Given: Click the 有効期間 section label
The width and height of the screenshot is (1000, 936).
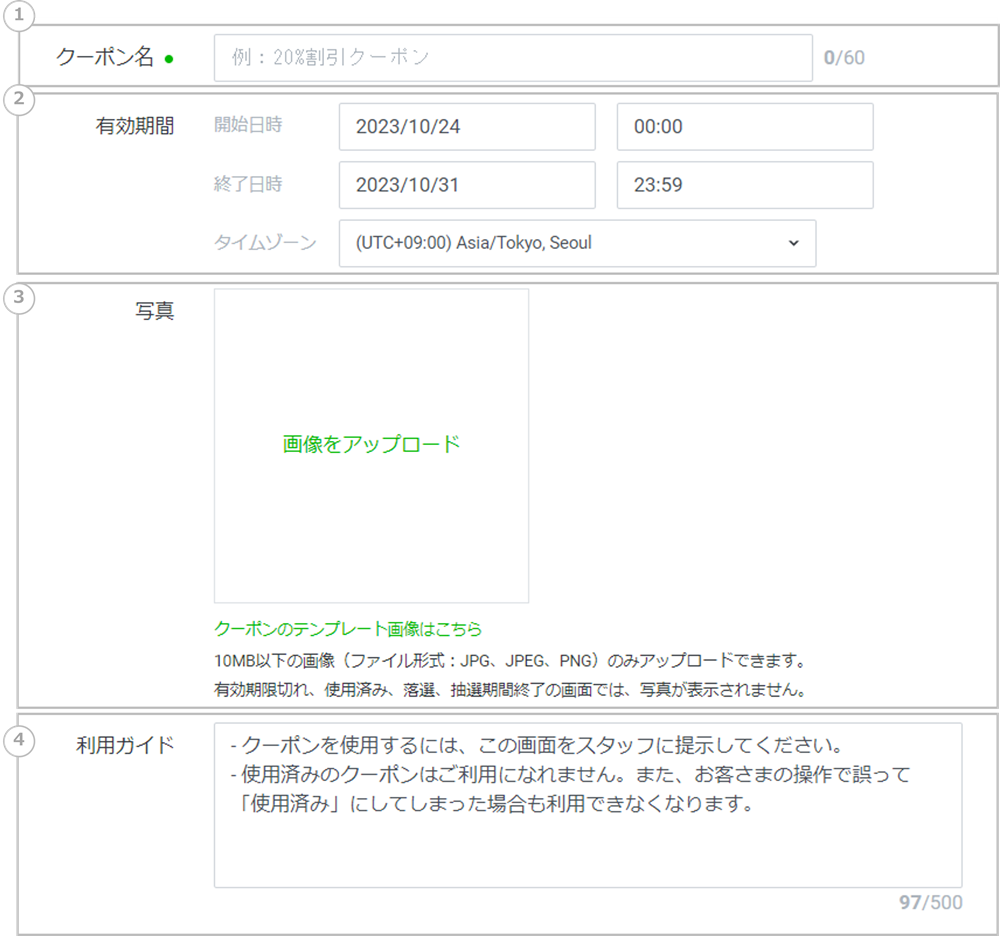Looking at the screenshot, I should point(134,126).
